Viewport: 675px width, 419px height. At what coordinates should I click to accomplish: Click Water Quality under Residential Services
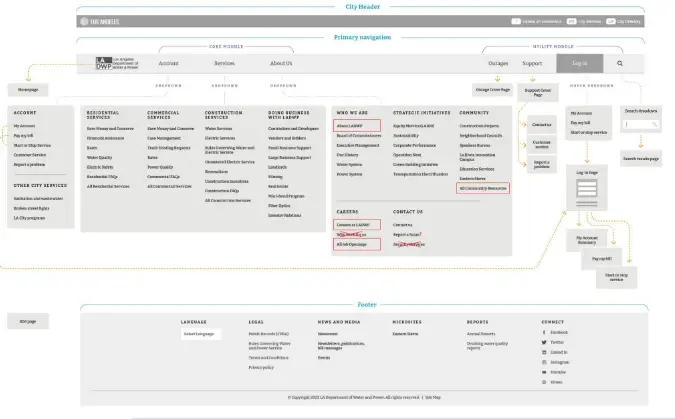(99, 158)
